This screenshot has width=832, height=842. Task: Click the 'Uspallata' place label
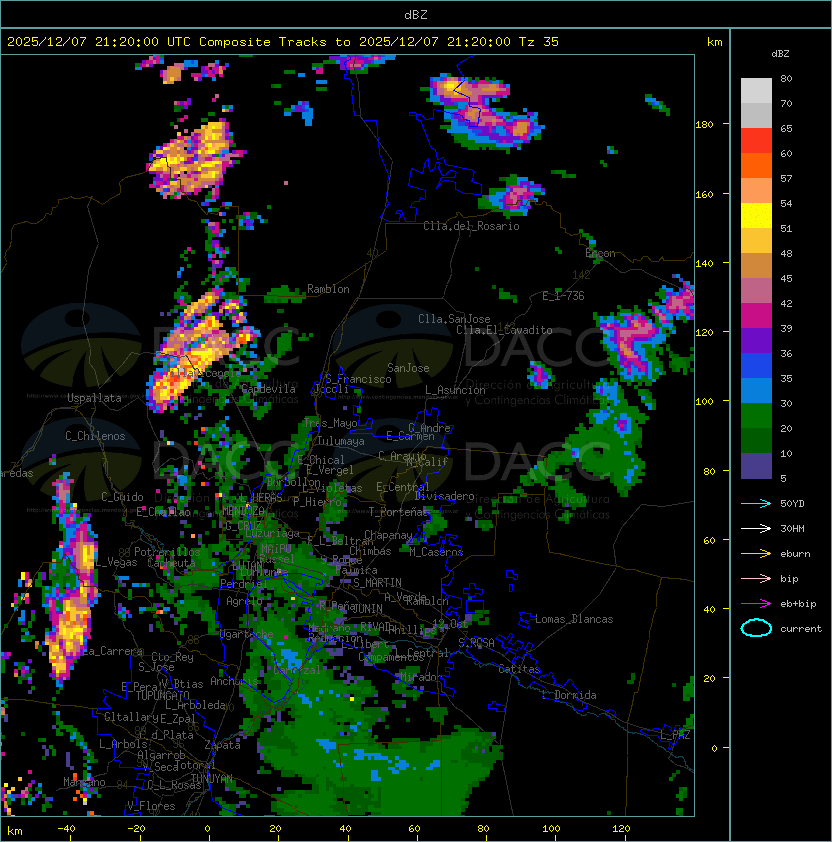pos(94,398)
